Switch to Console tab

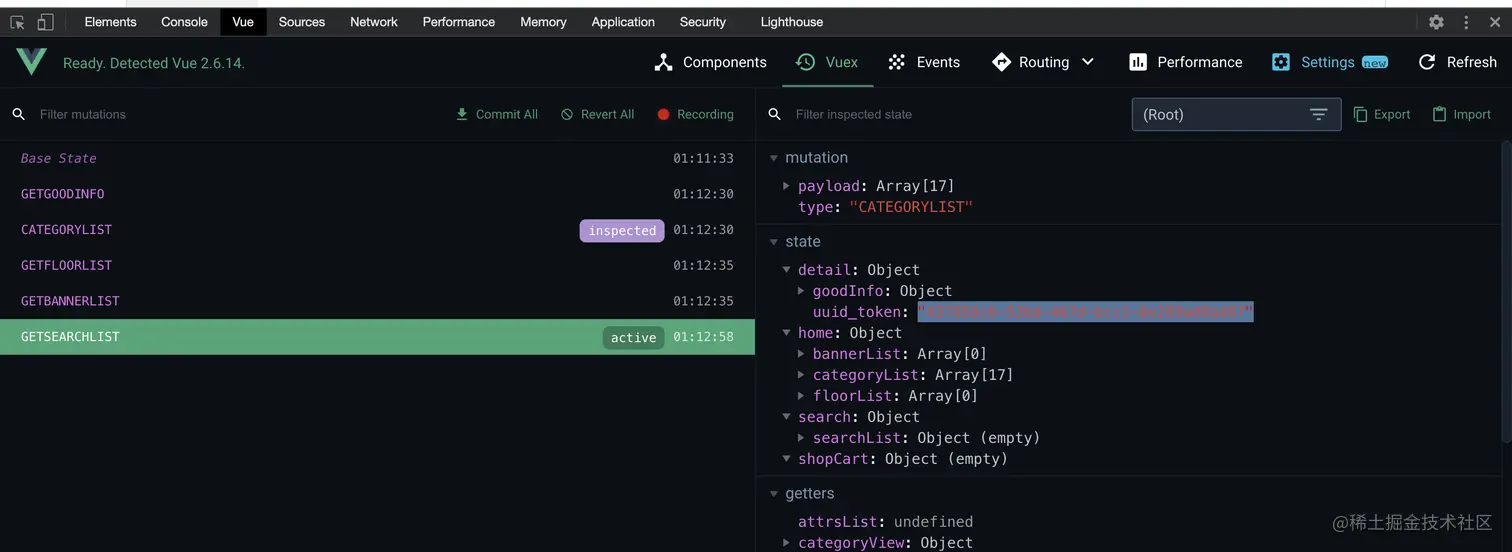pyautogui.click(x=184, y=22)
